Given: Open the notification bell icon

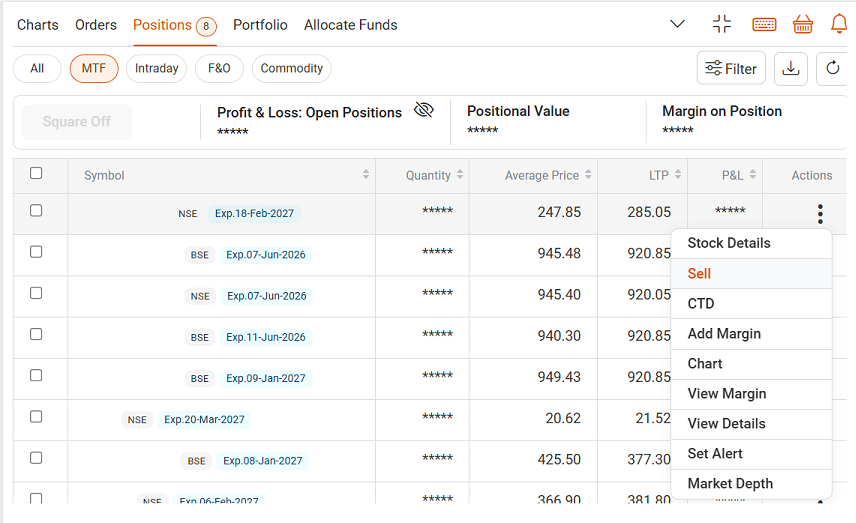Looking at the screenshot, I should click(839, 24).
